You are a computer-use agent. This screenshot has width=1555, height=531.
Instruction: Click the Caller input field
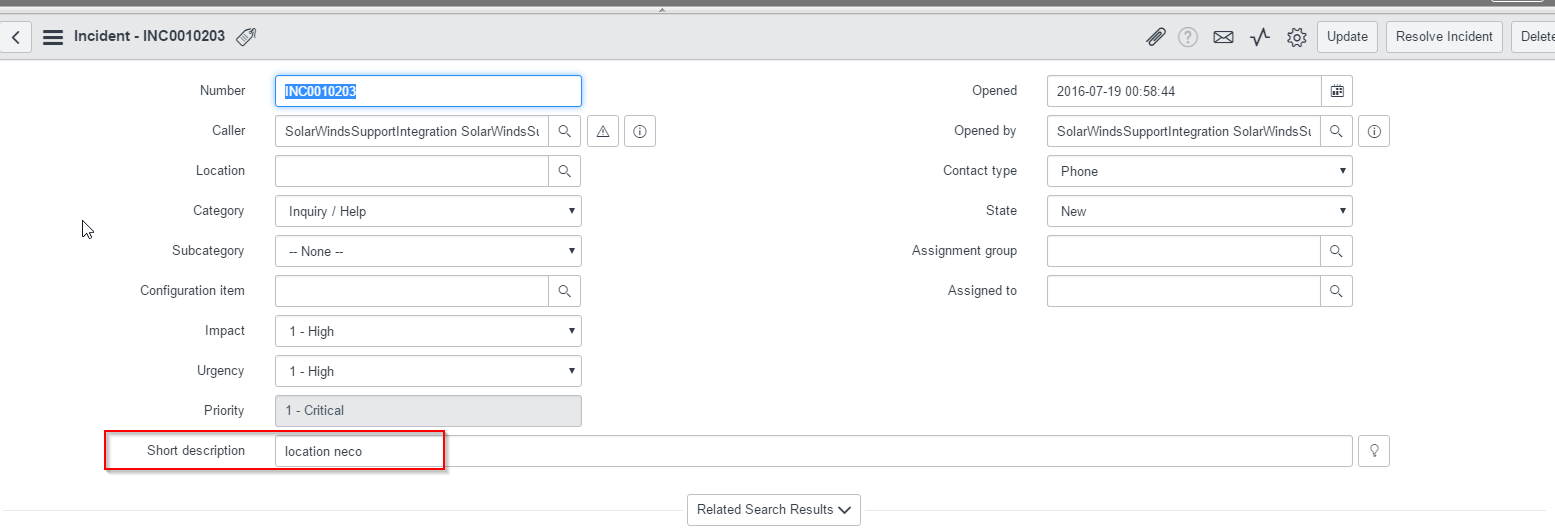click(x=412, y=131)
